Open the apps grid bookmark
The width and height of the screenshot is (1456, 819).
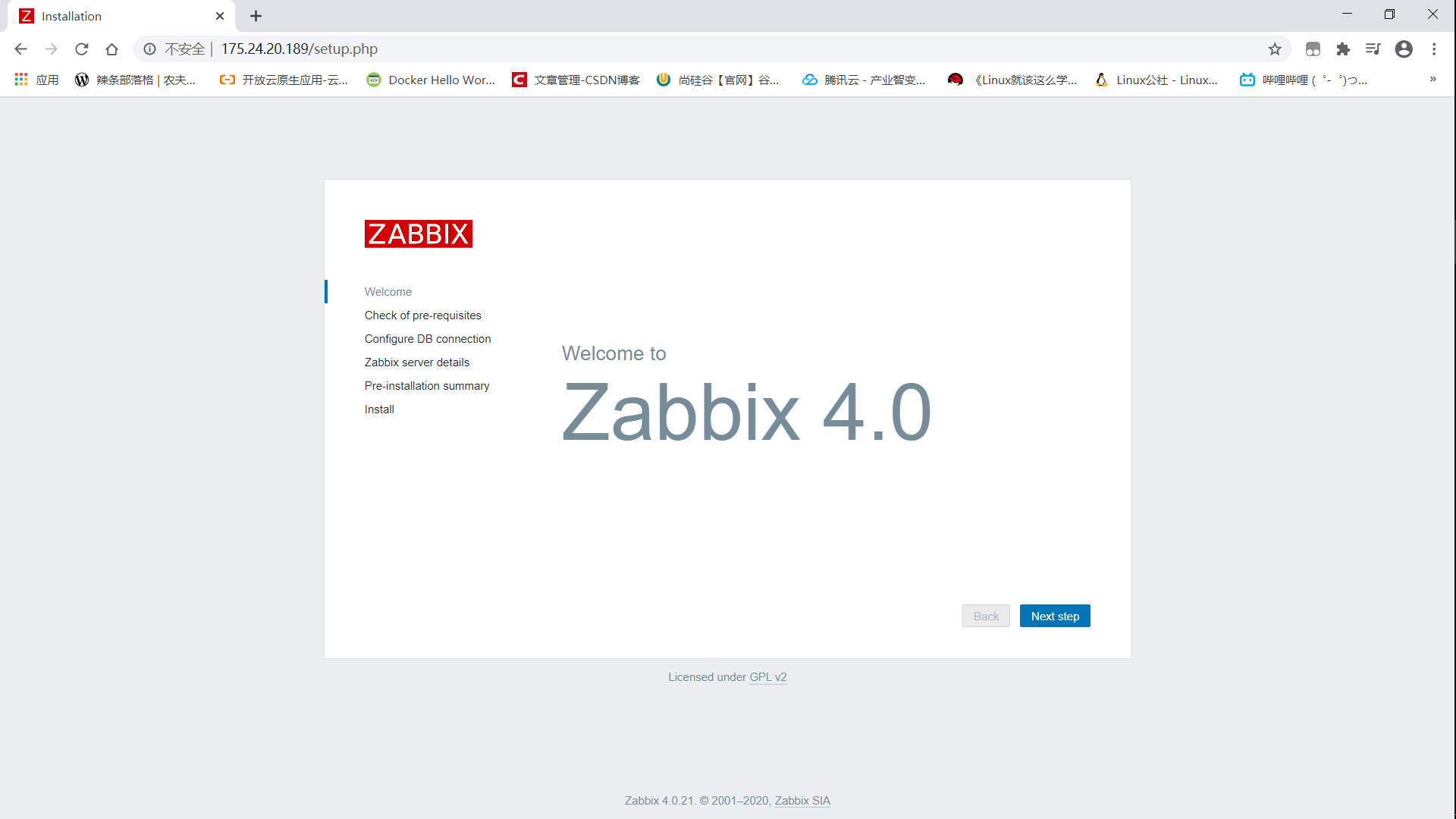(36, 80)
